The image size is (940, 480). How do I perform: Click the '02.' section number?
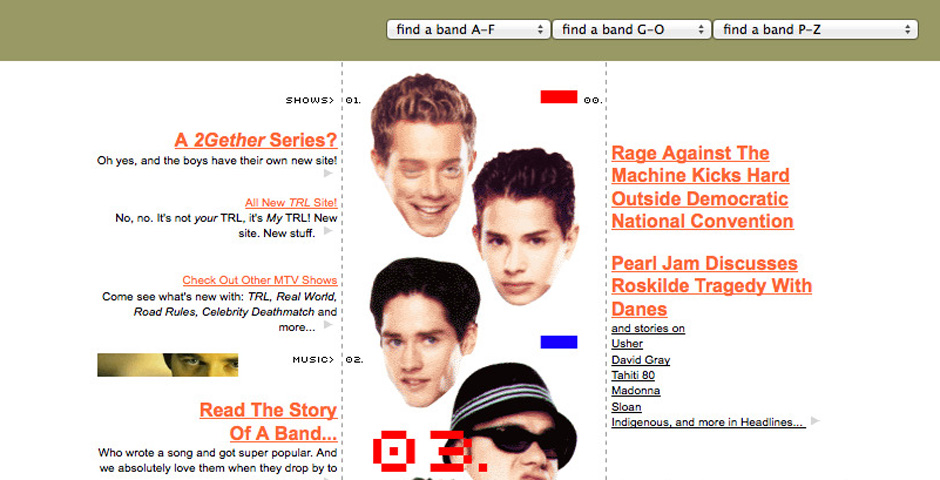[x=354, y=360]
